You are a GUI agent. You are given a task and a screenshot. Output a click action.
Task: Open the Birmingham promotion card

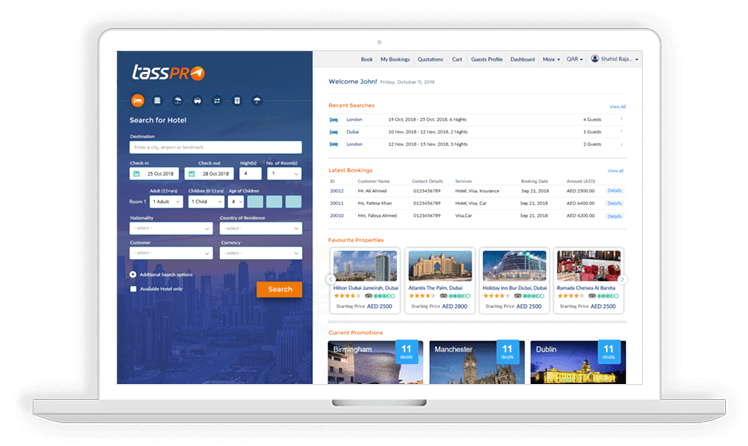375,362
